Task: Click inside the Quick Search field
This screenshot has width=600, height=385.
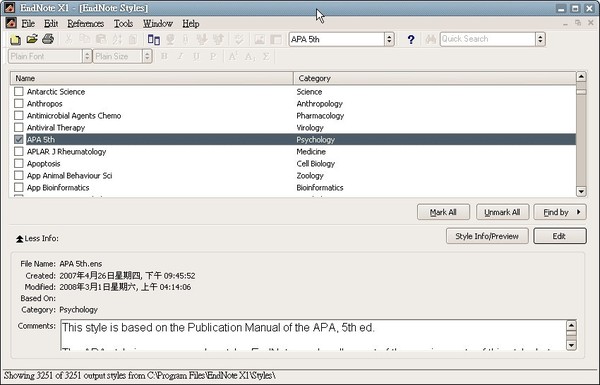Action: point(488,39)
